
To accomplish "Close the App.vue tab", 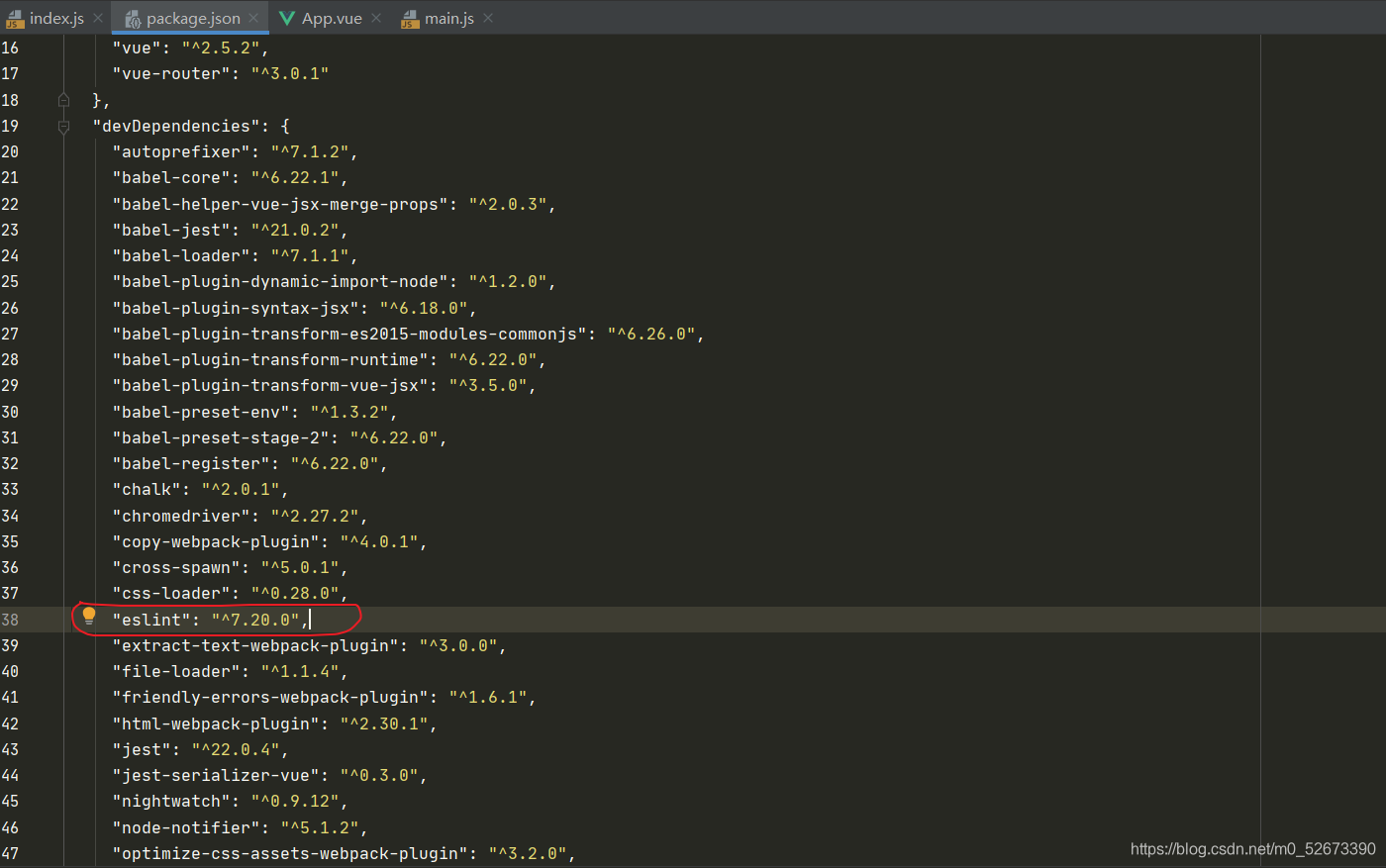I will pos(376,18).
